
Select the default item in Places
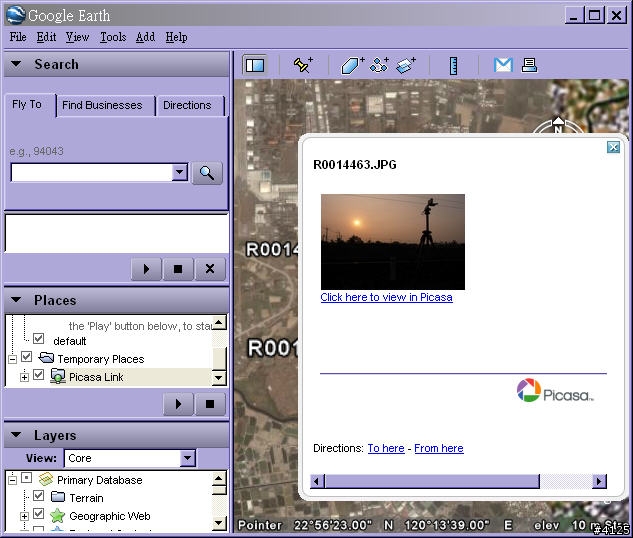(x=70, y=341)
